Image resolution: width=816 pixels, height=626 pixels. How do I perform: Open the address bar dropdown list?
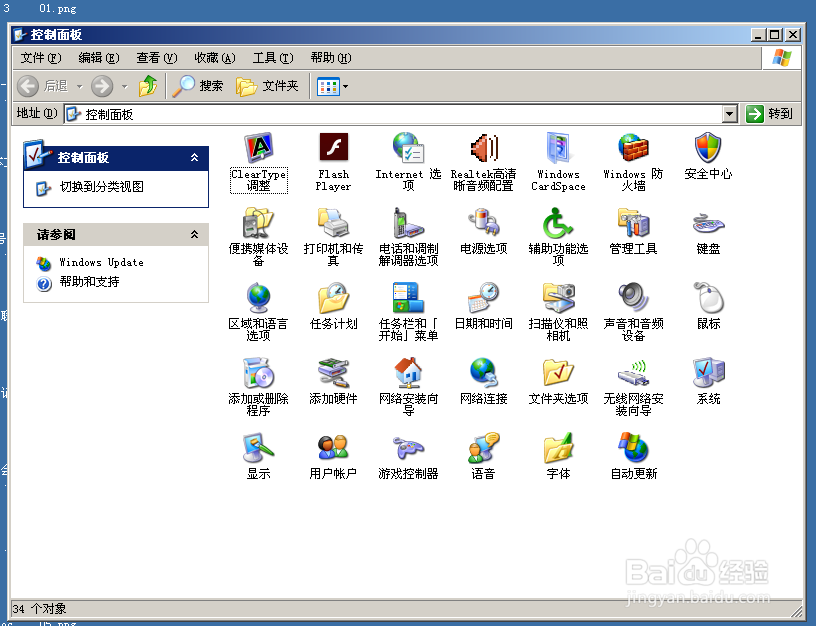(731, 114)
